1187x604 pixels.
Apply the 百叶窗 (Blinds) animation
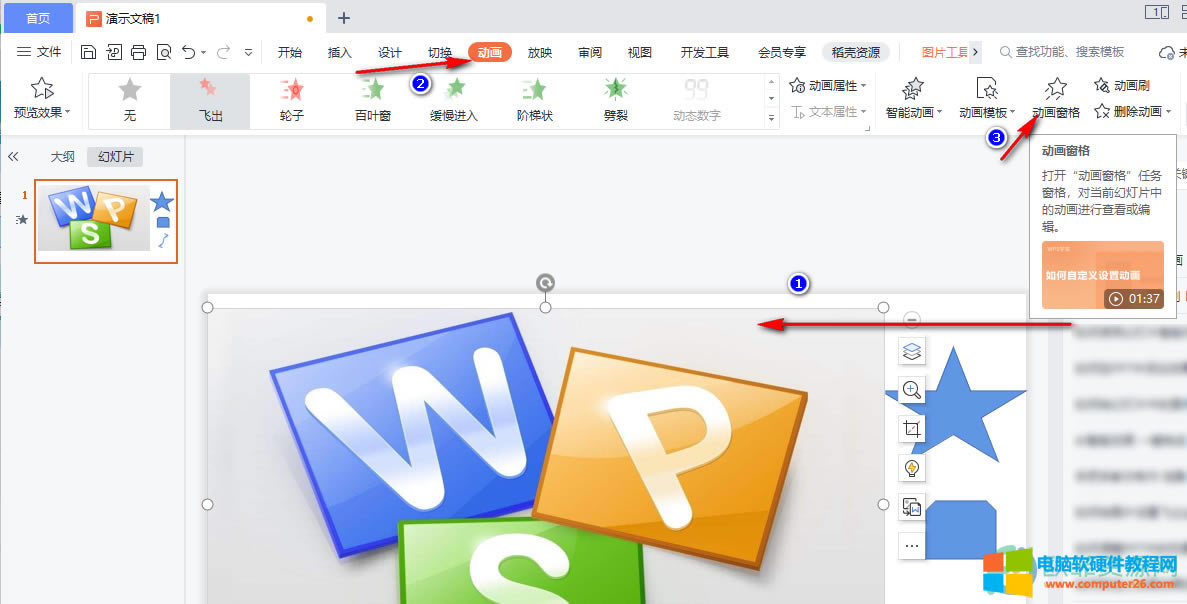tap(373, 100)
